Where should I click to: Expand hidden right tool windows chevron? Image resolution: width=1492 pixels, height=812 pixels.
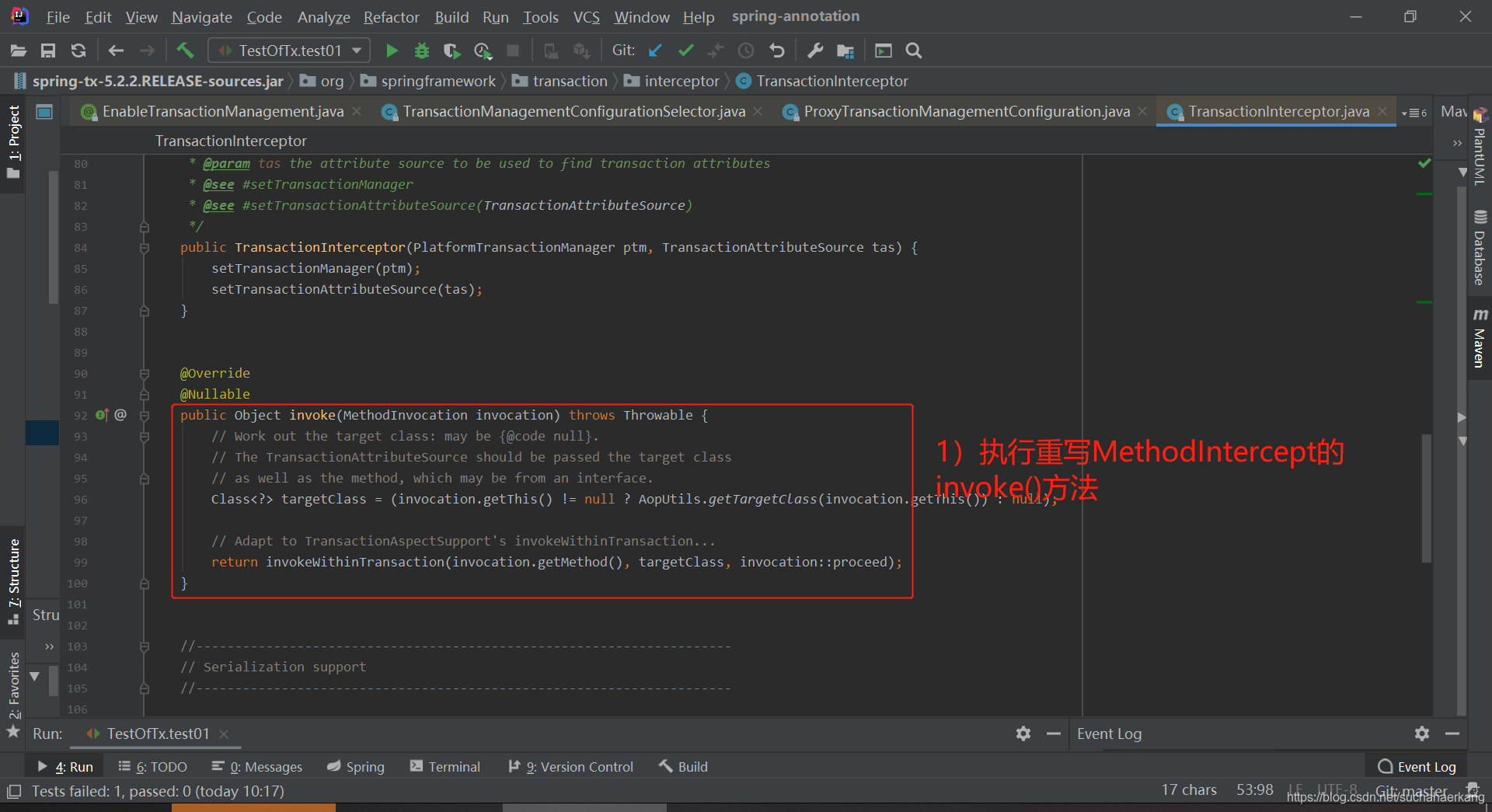pos(1457,142)
